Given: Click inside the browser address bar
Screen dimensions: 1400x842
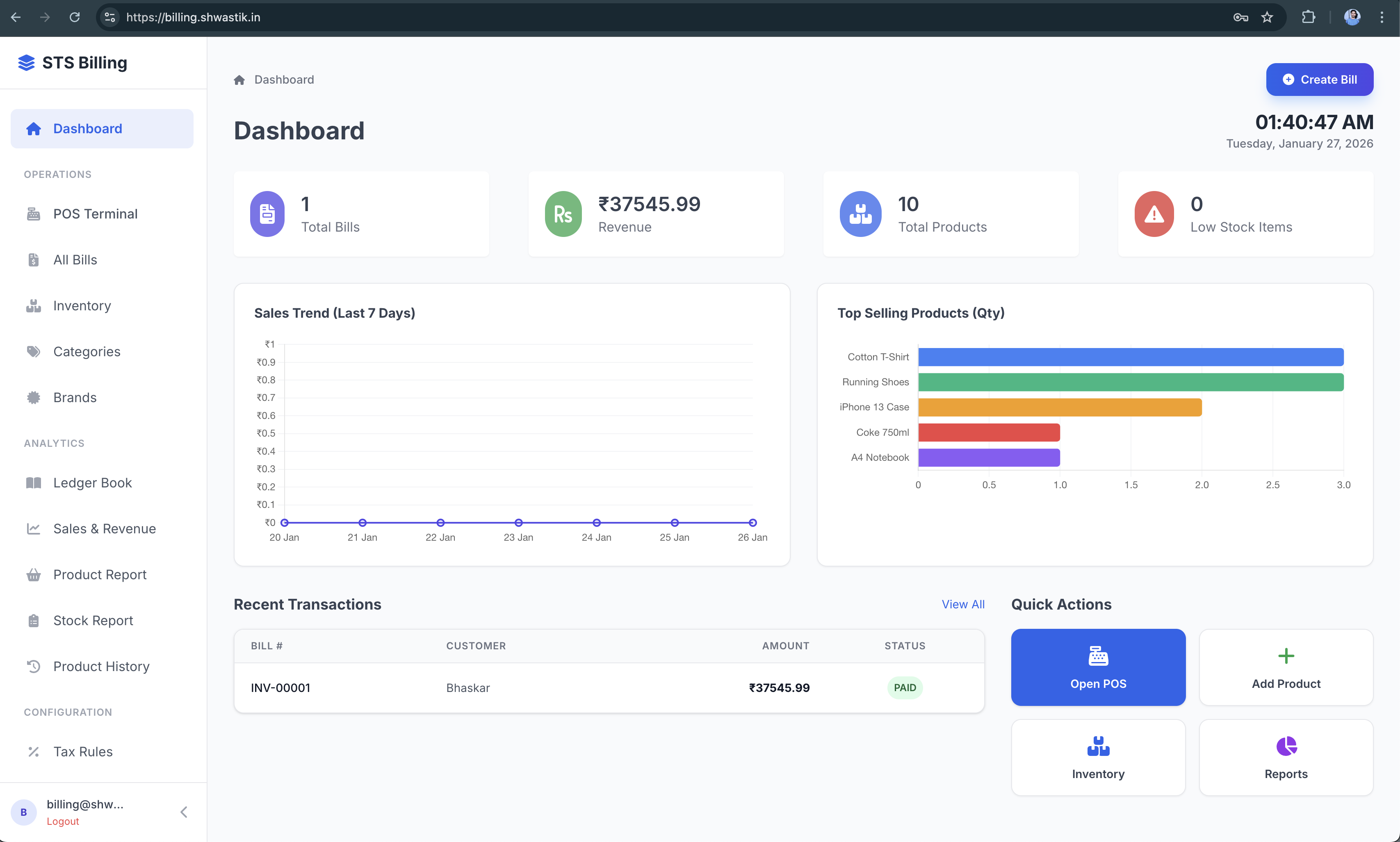Looking at the screenshot, I should point(397,17).
